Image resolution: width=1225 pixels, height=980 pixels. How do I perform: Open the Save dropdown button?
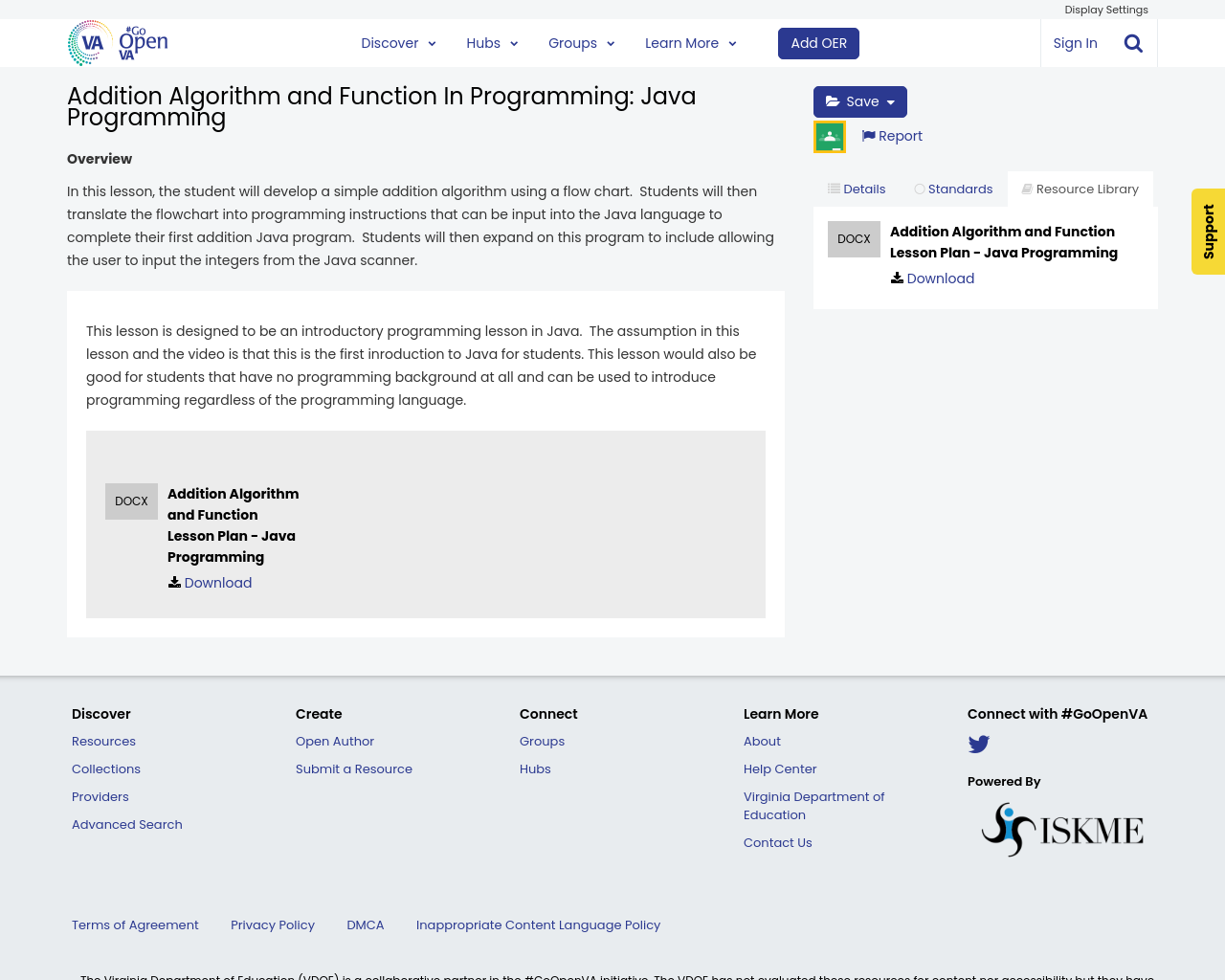click(860, 101)
